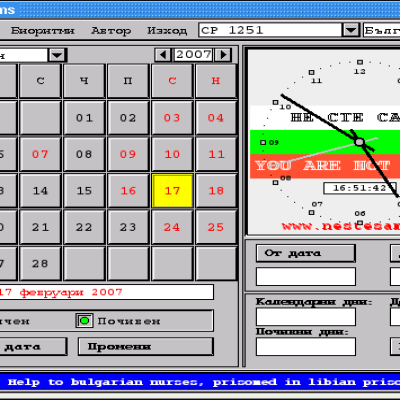Click the highlighted yellow day 17
Image resolution: width=400 pixels, height=400 pixels.
172,191
